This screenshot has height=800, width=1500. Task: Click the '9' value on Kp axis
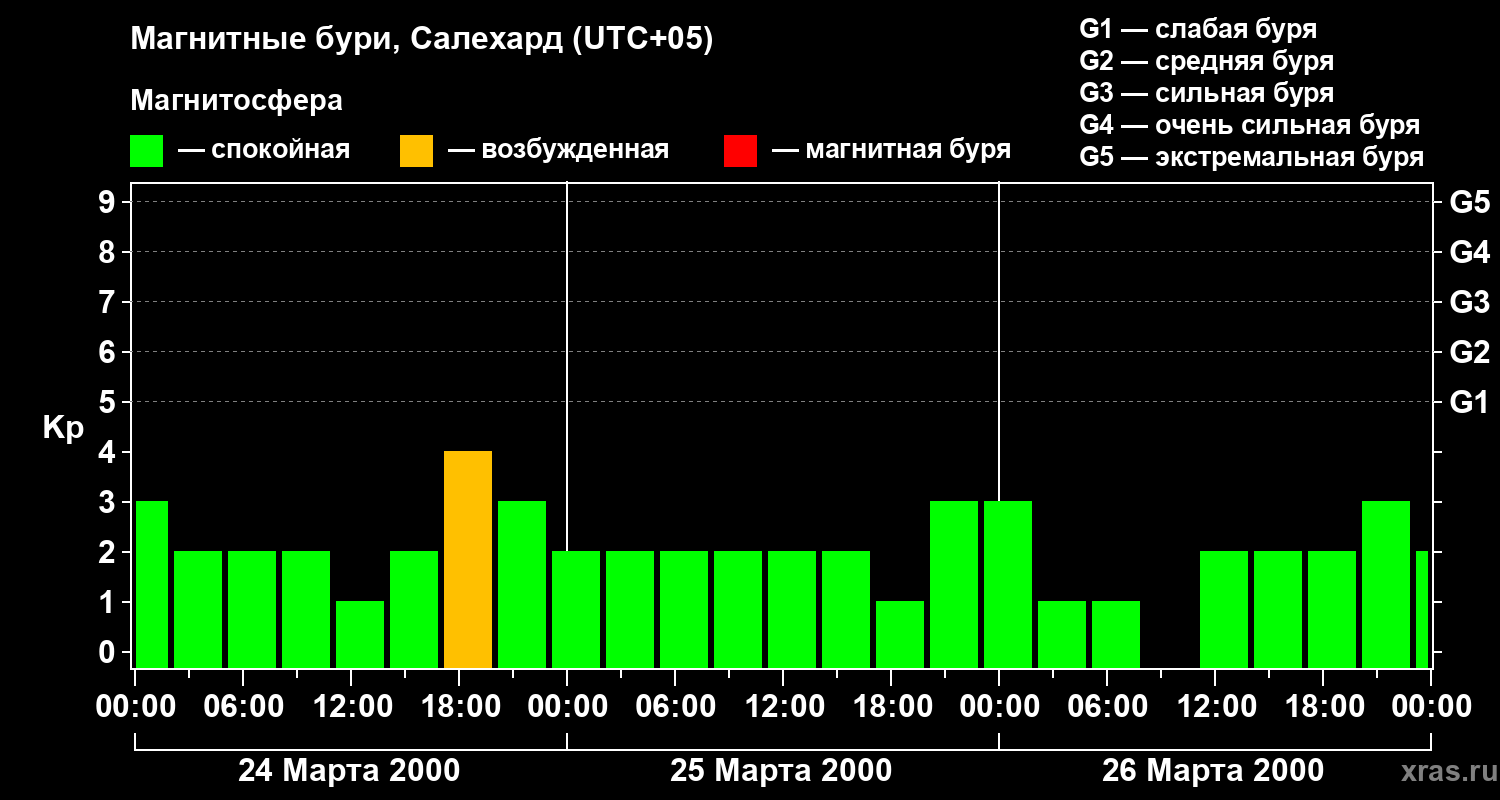[109, 202]
